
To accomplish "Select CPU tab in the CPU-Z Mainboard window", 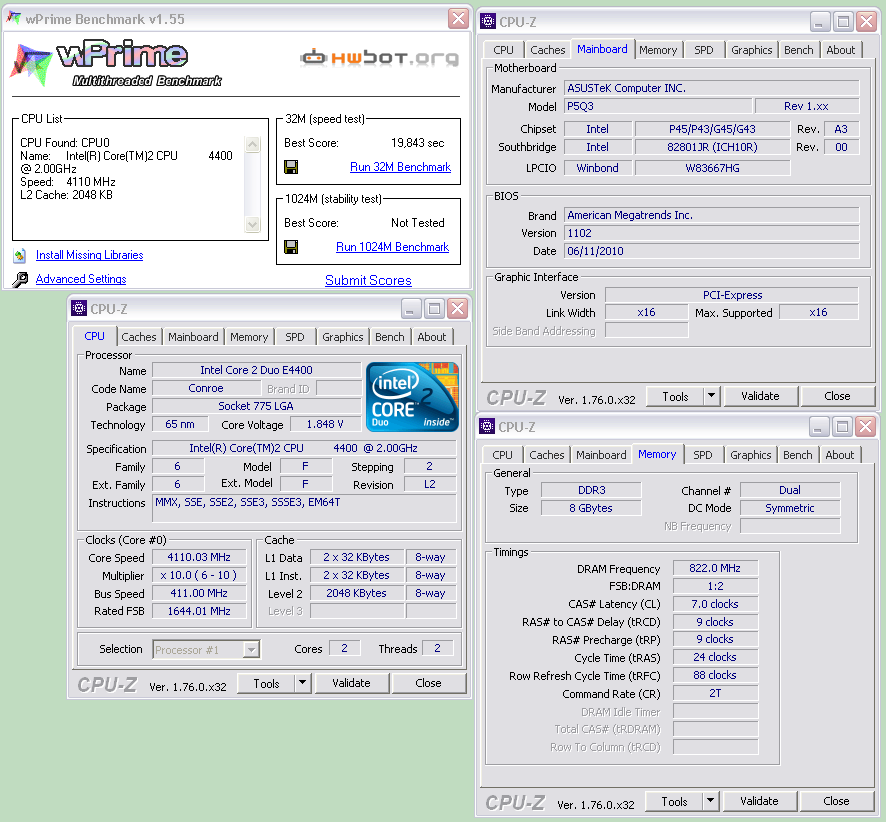I will [503, 50].
